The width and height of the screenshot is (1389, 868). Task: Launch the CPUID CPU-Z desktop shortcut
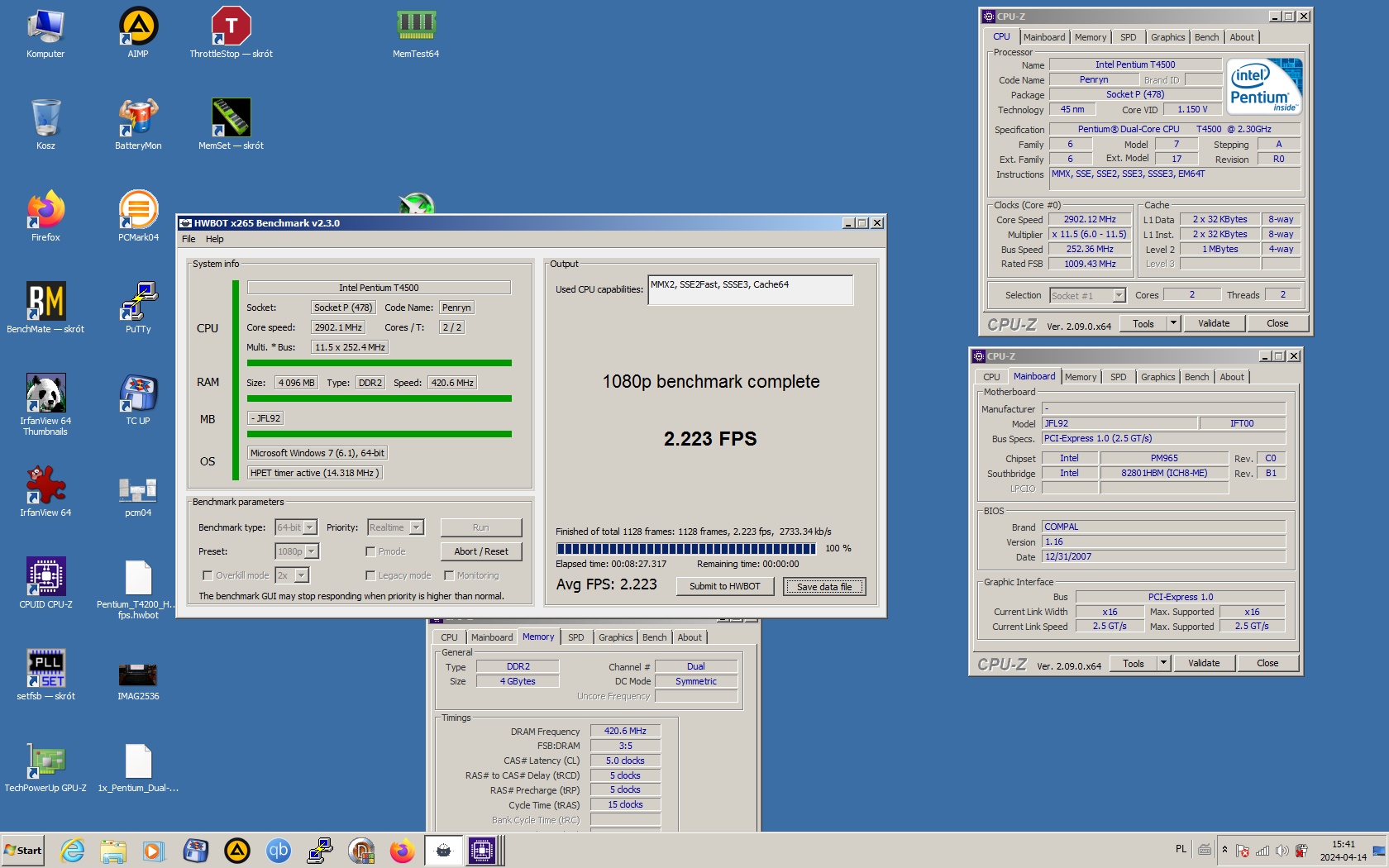click(45, 584)
